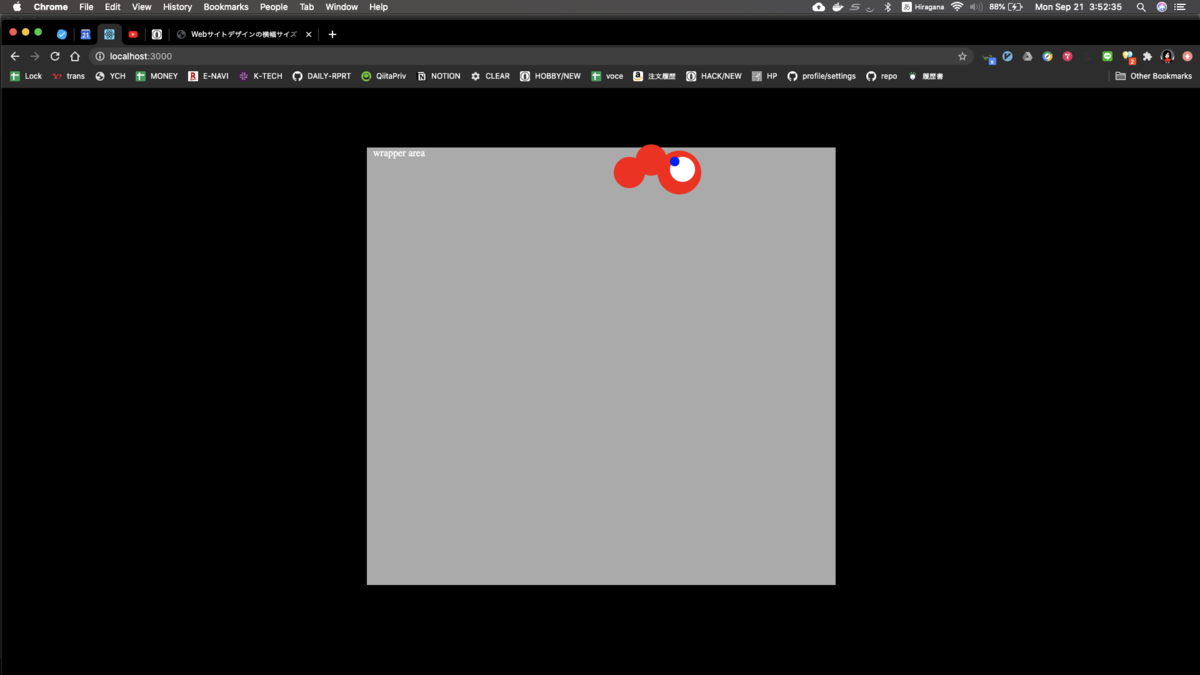Open the MONEY bookmark
Viewport: 1200px width, 675px height.
pos(157,76)
